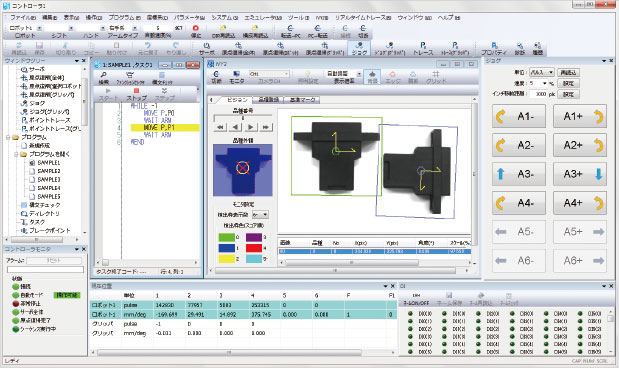619x368 pixels.
Task: Click the A1+ jog button
Action: click(x=580, y=116)
